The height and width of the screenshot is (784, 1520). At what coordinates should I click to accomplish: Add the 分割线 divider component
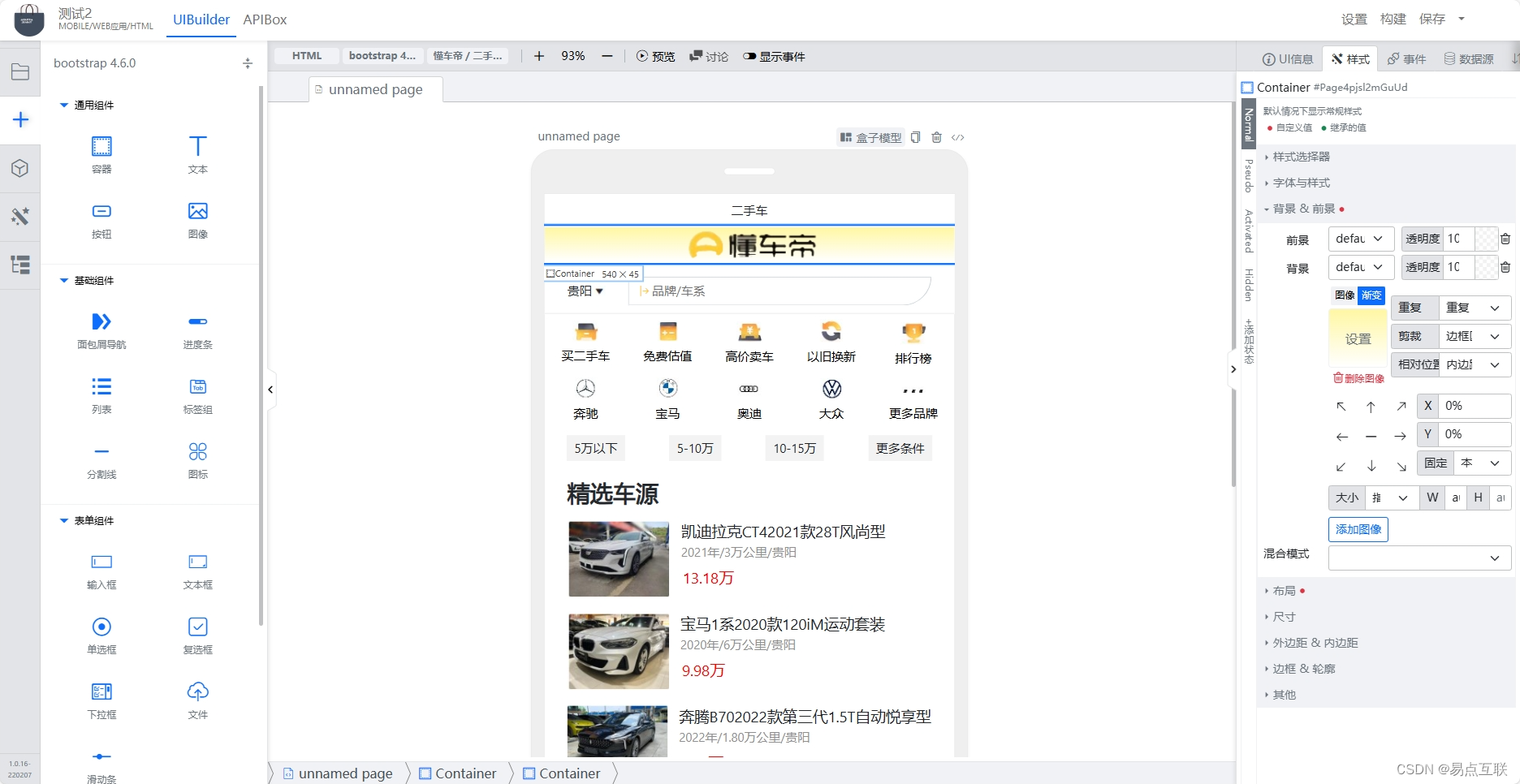tap(101, 460)
